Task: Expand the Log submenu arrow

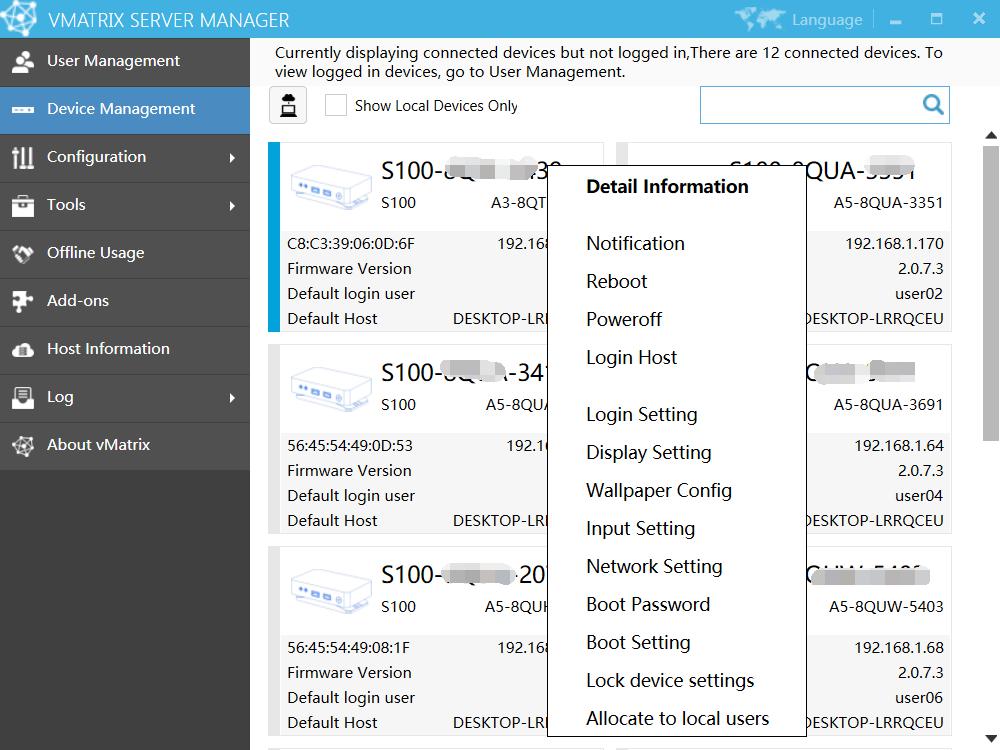Action: 232,398
